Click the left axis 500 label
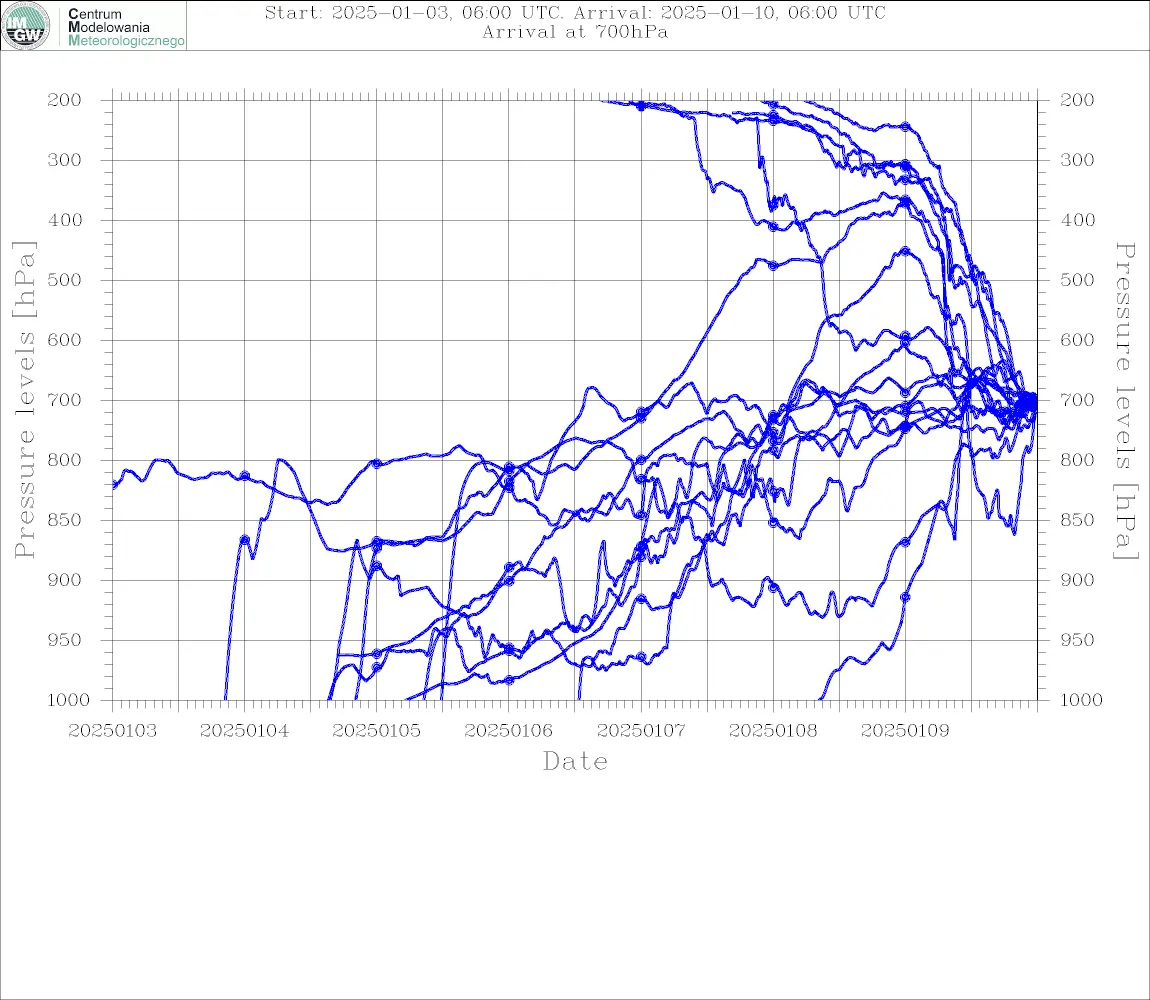This screenshot has height=1000, width=1150. click(65, 280)
